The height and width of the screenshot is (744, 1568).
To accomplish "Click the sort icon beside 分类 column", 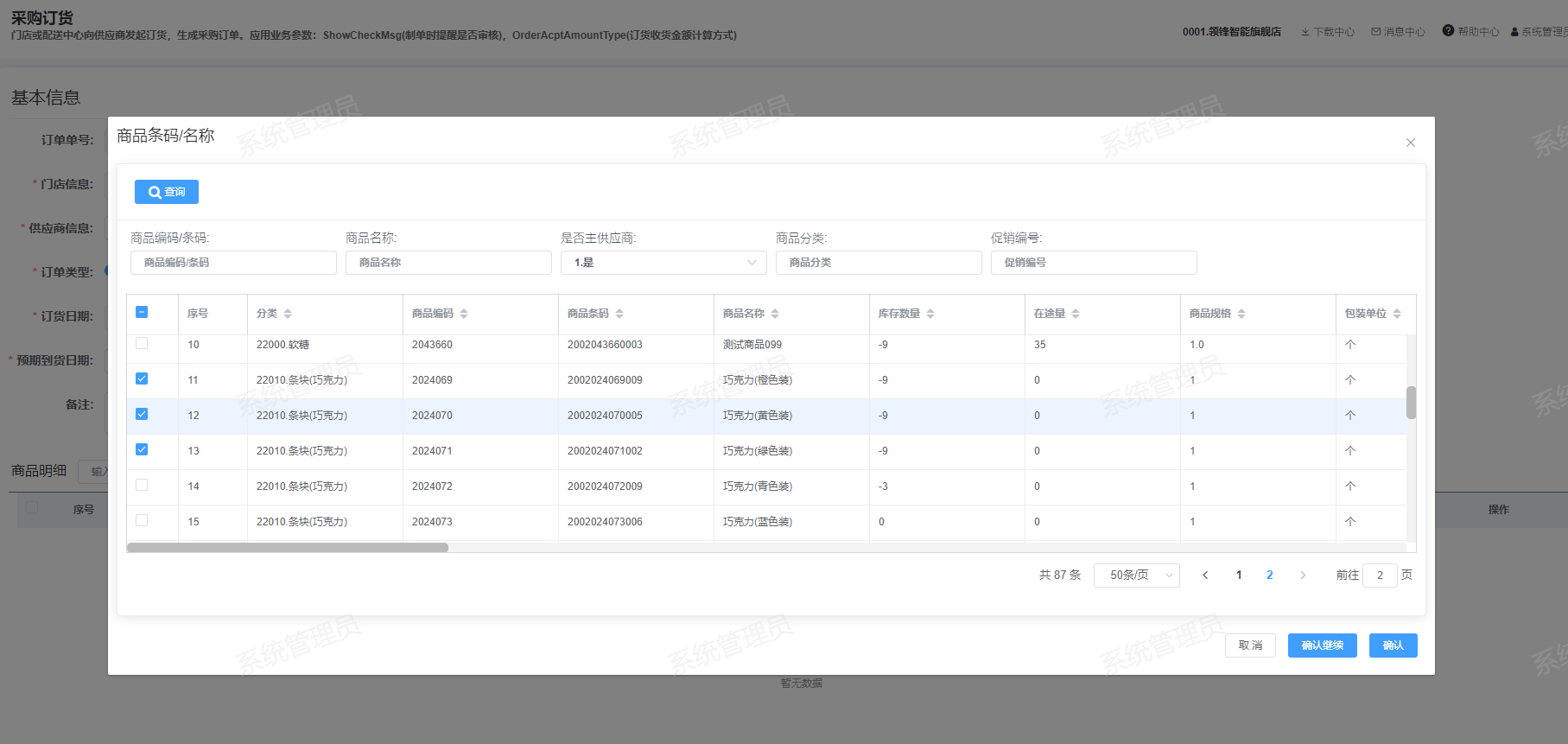I will [288, 314].
